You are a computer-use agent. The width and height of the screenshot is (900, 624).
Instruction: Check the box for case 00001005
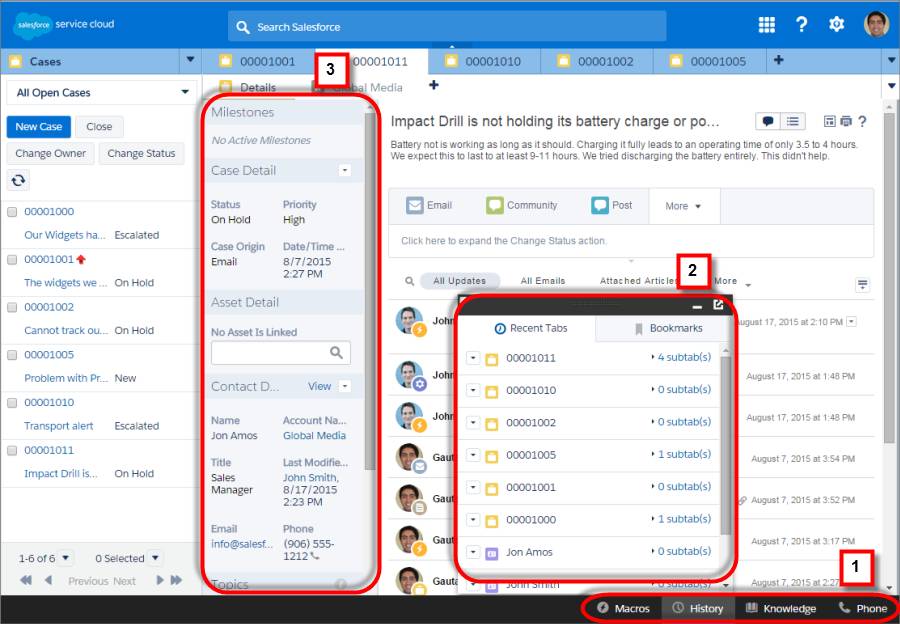(x=12, y=355)
